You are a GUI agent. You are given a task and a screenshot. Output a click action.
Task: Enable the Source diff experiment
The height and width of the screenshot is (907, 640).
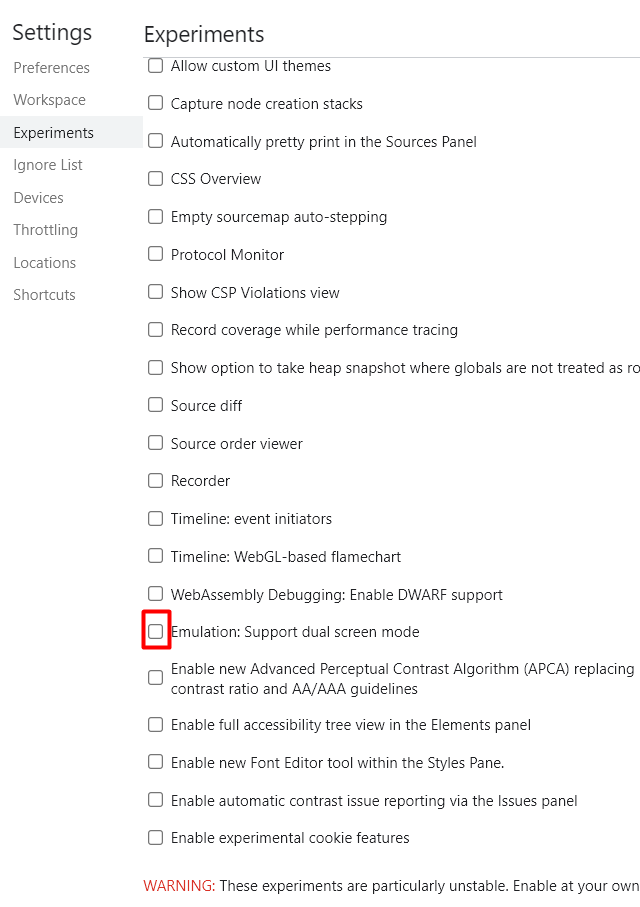point(155,405)
